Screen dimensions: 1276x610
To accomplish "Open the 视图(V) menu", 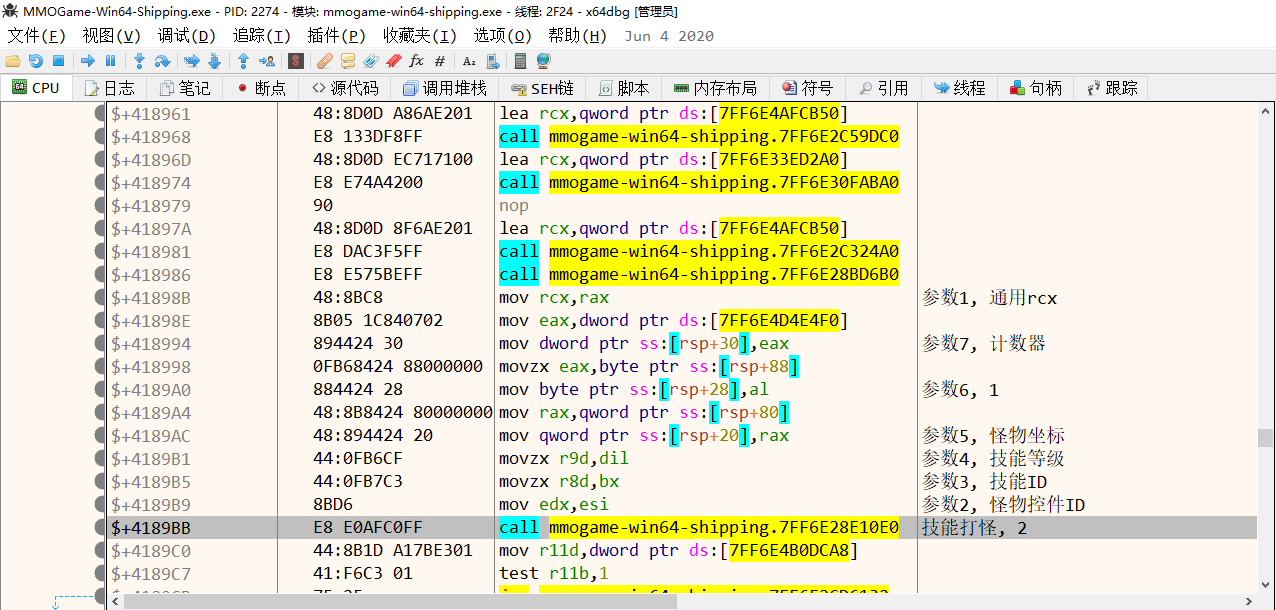I will (x=111, y=36).
